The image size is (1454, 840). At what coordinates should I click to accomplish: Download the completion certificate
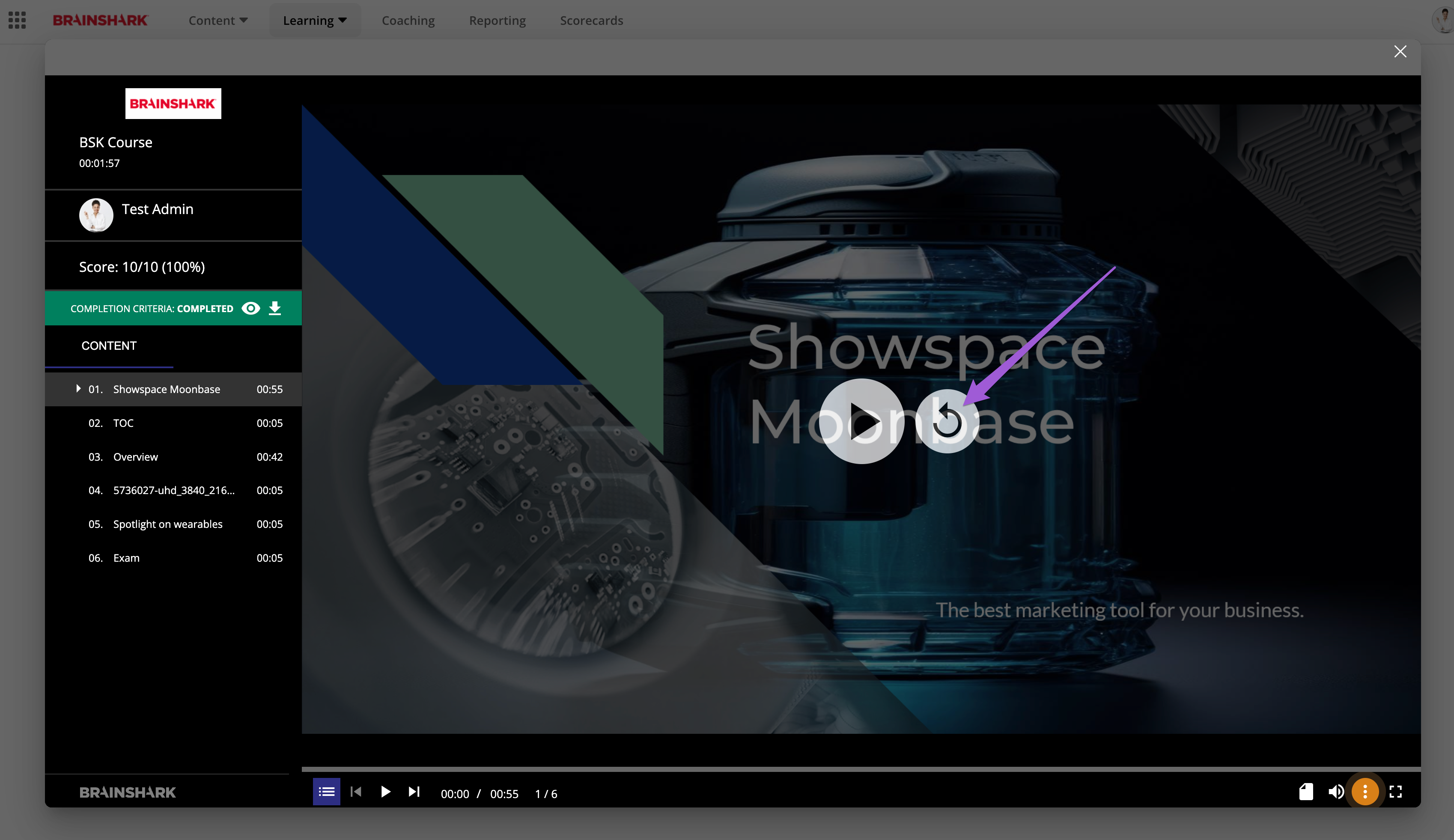point(275,308)
